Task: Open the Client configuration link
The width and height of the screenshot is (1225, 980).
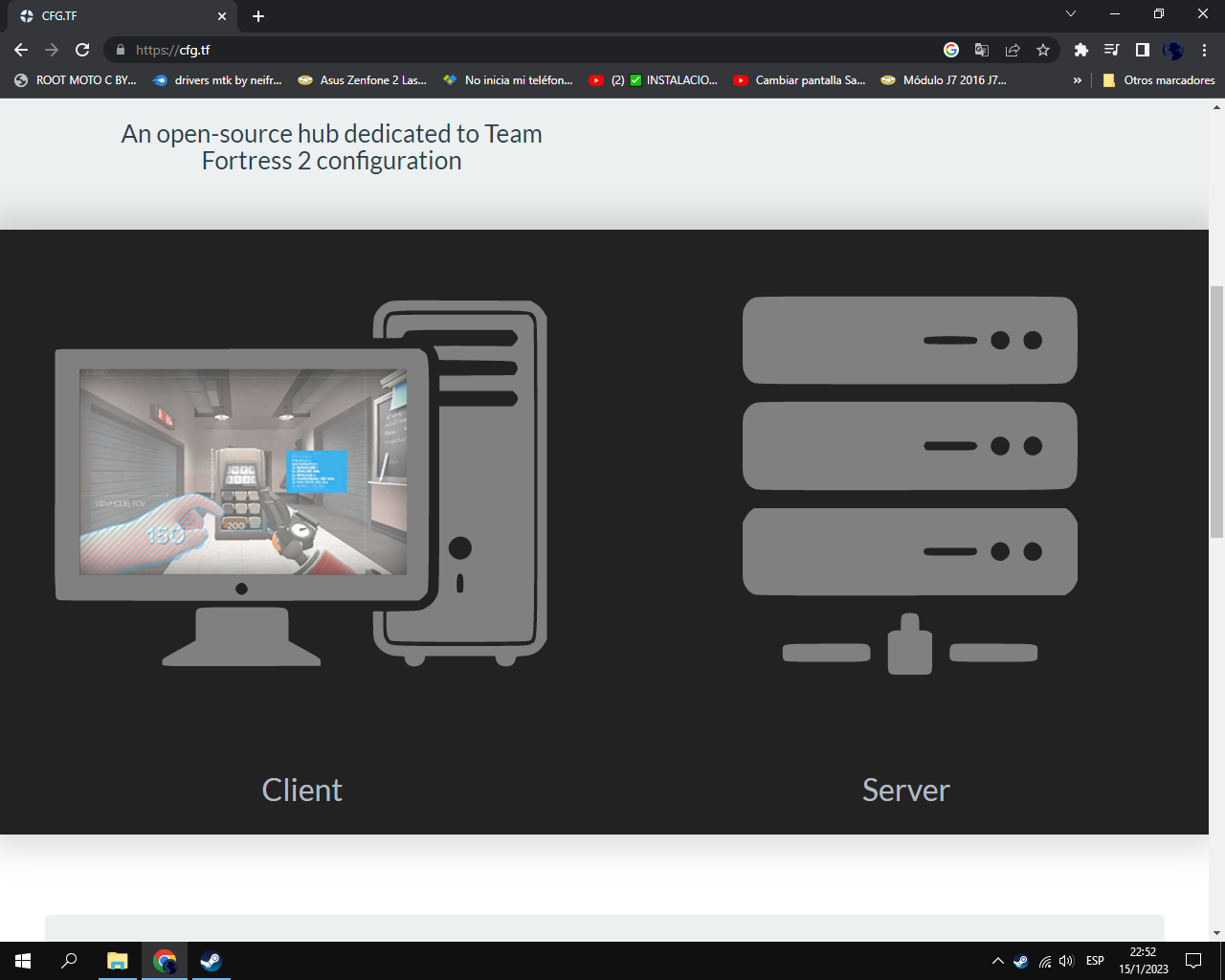Action: (x=302, y=791)
